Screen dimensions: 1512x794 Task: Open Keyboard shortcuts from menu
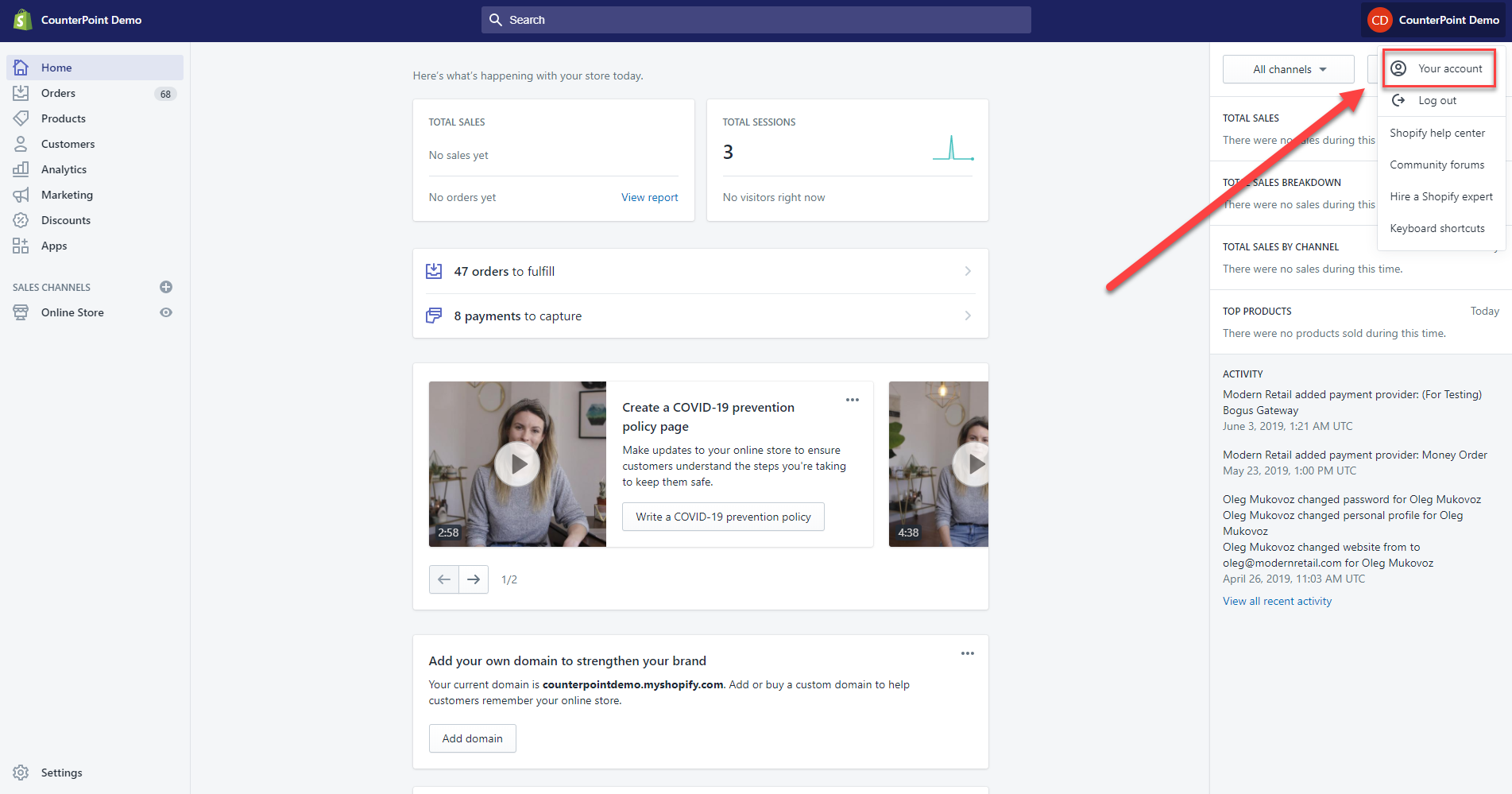click(x=1437, y=228)
